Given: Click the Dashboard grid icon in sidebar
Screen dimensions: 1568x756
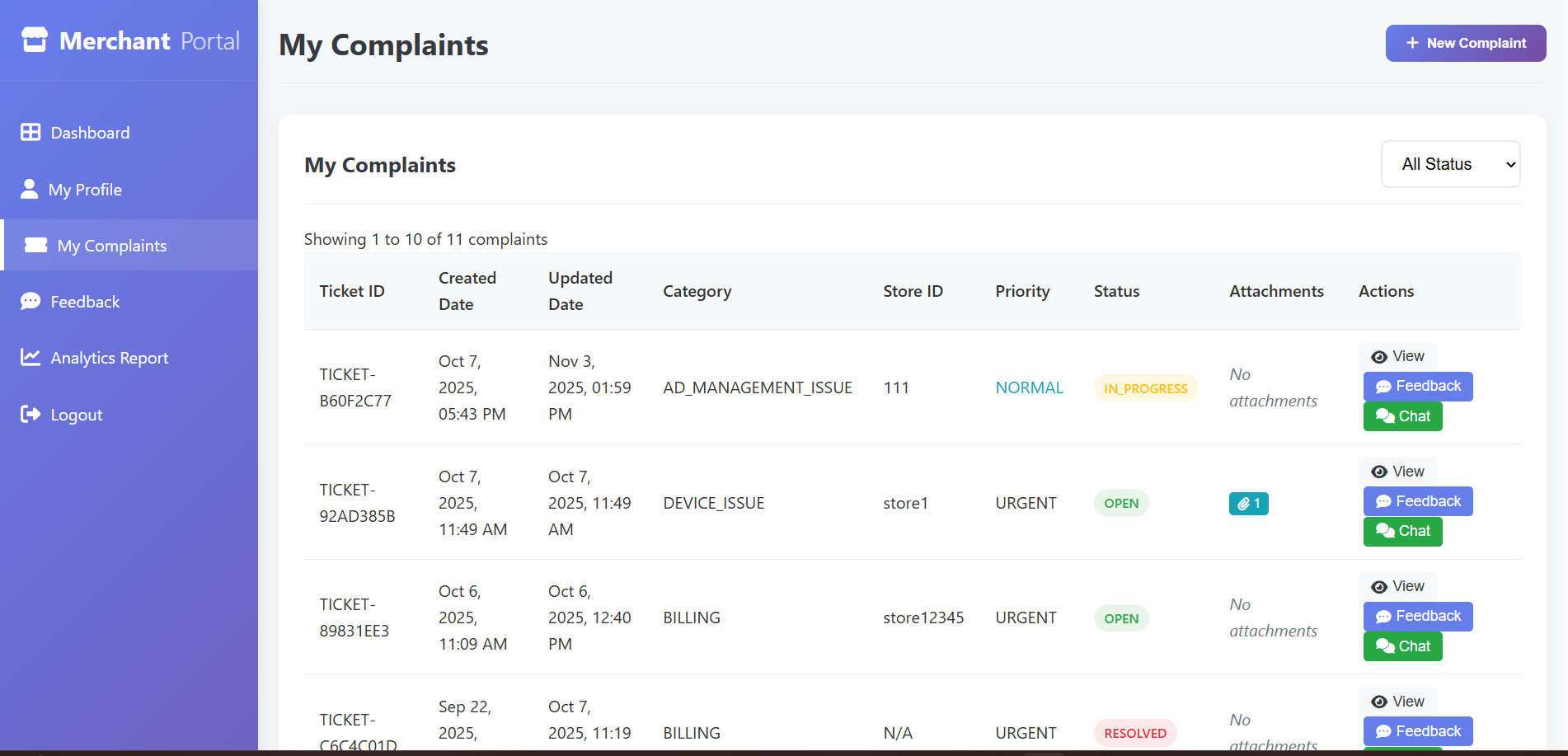Looking at the screenshot, I should click(x=31, y=132).
